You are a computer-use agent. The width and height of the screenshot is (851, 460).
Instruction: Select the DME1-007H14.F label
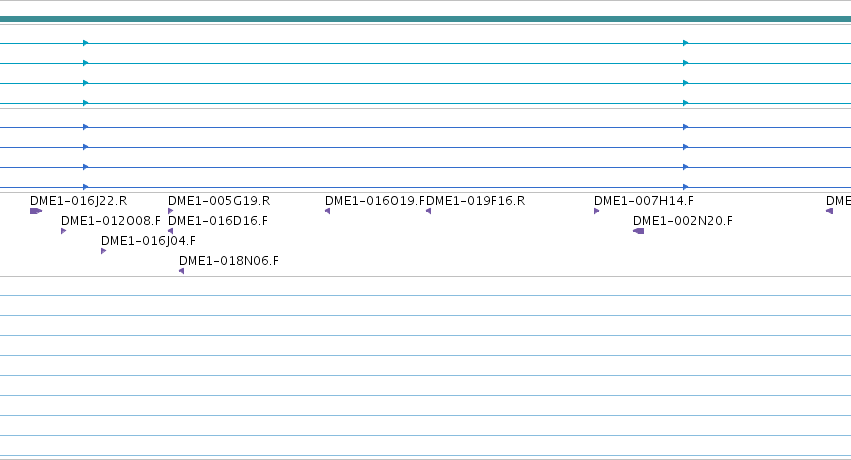tap(644, 201)
